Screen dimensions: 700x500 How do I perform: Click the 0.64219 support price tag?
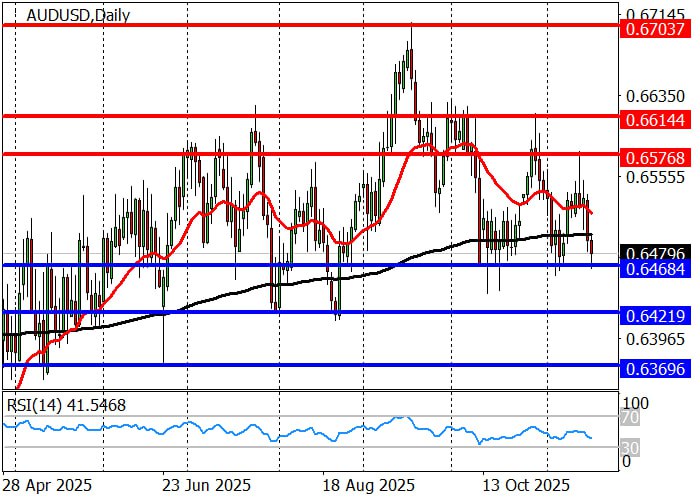654,315
